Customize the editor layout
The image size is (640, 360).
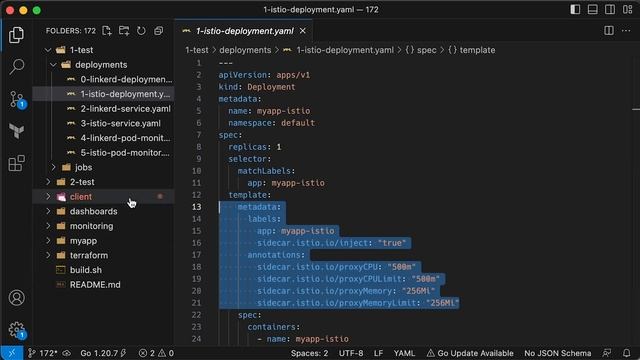[627, 9]
